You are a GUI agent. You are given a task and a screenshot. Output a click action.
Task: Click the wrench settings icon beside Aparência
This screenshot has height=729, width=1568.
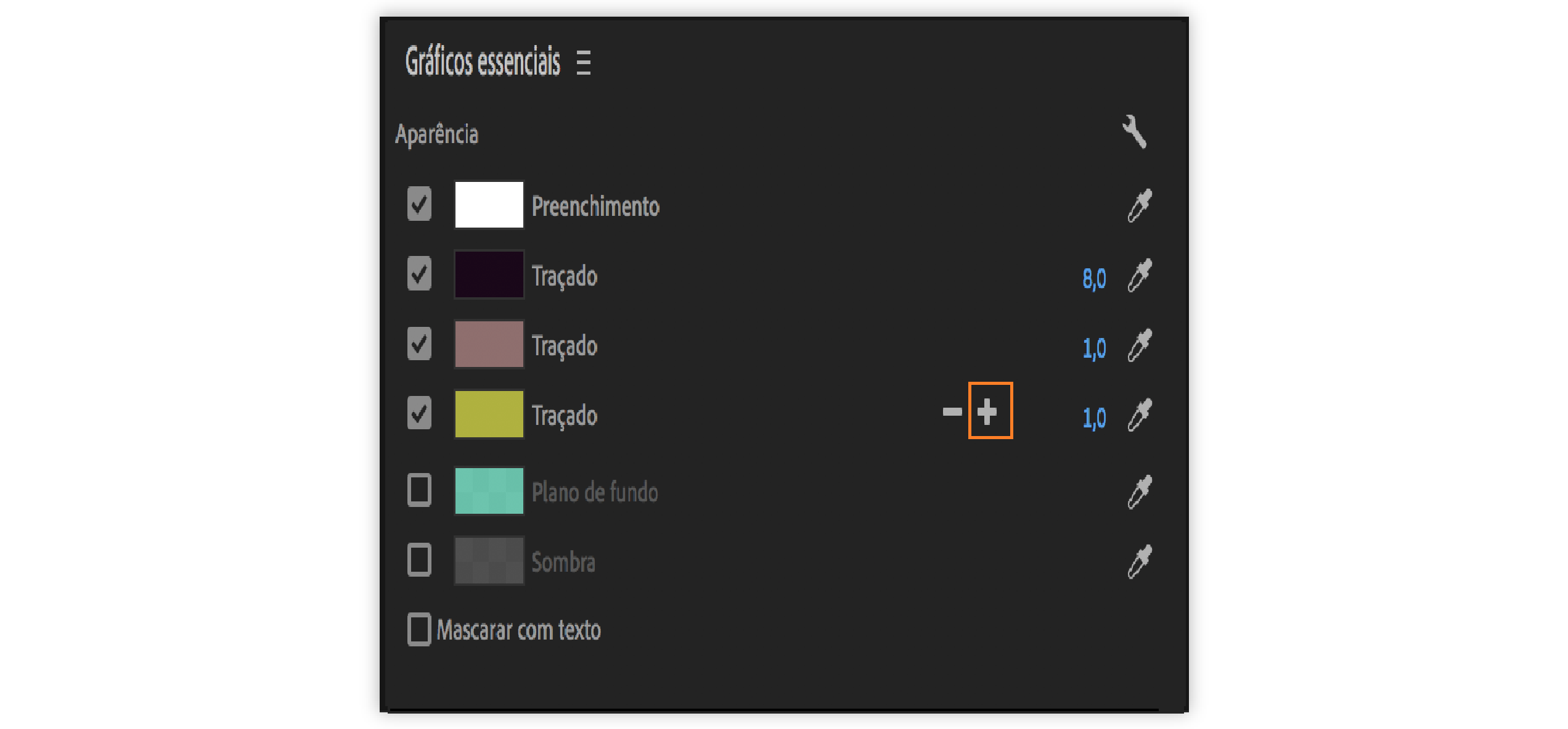pos(1134,131)
